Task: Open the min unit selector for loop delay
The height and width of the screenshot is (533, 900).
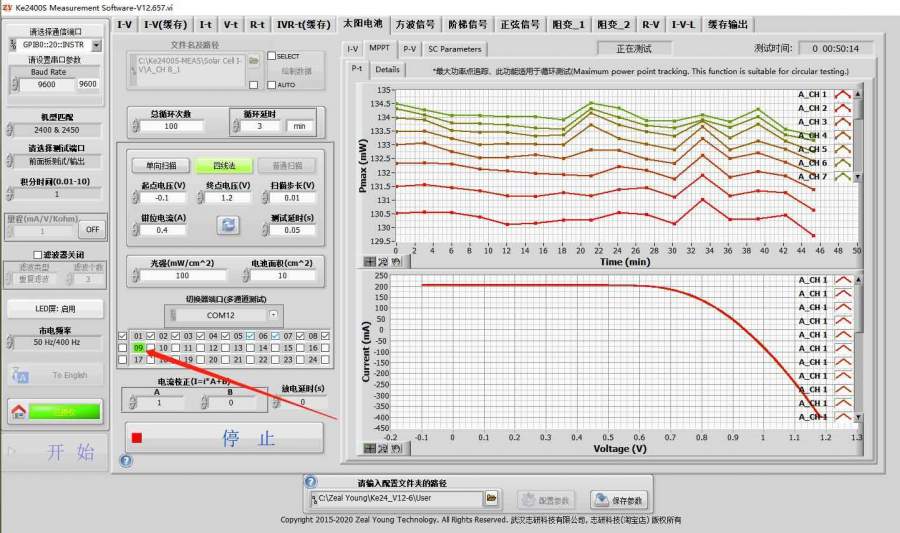Action: (300, 126)
